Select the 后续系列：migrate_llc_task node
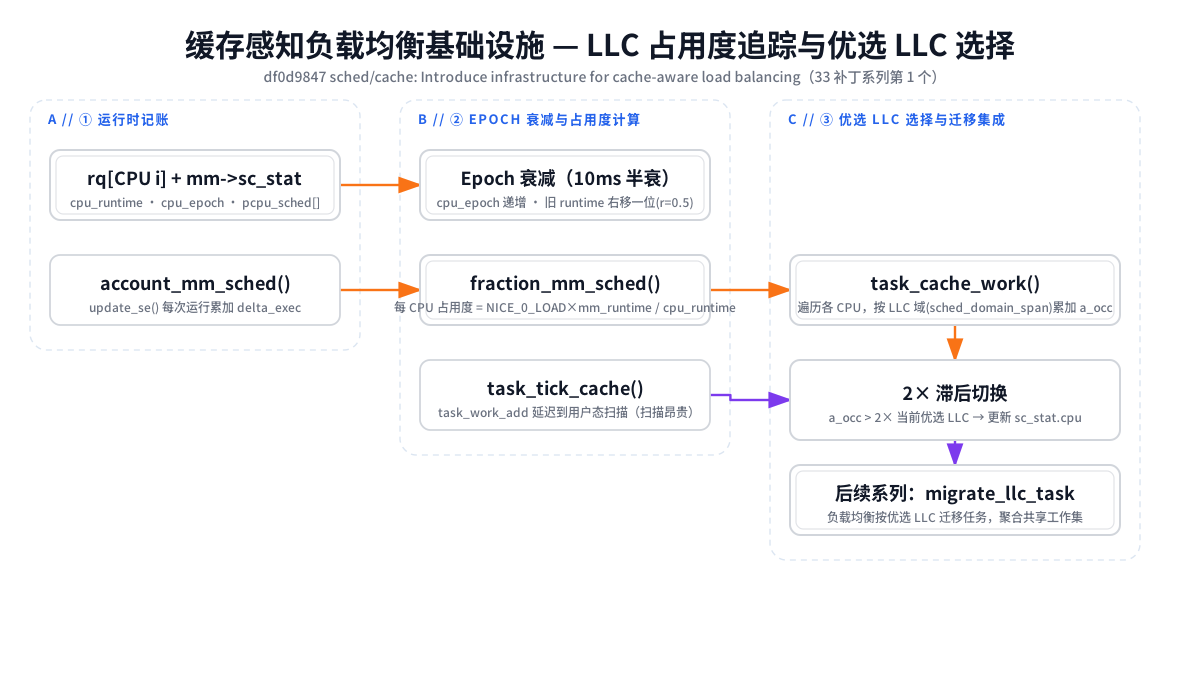Screen dimensions: 1200x700 click(x=955, y=500)
